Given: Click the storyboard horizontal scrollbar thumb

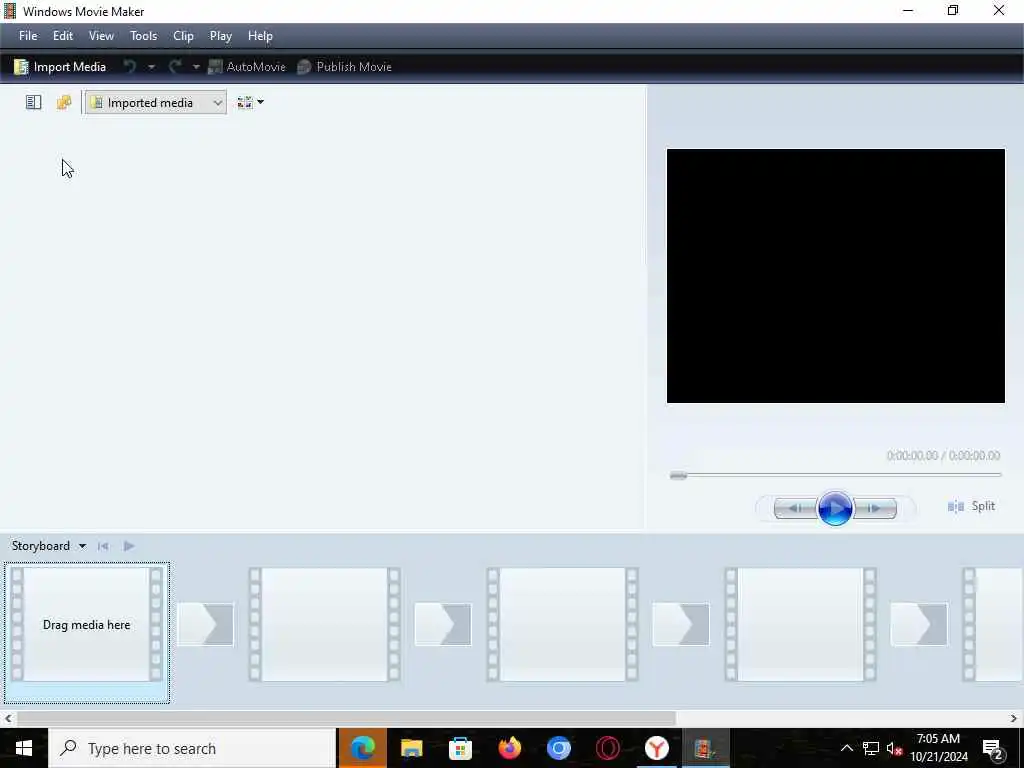Looking at the screenshot, I should [x=346, y=718].
